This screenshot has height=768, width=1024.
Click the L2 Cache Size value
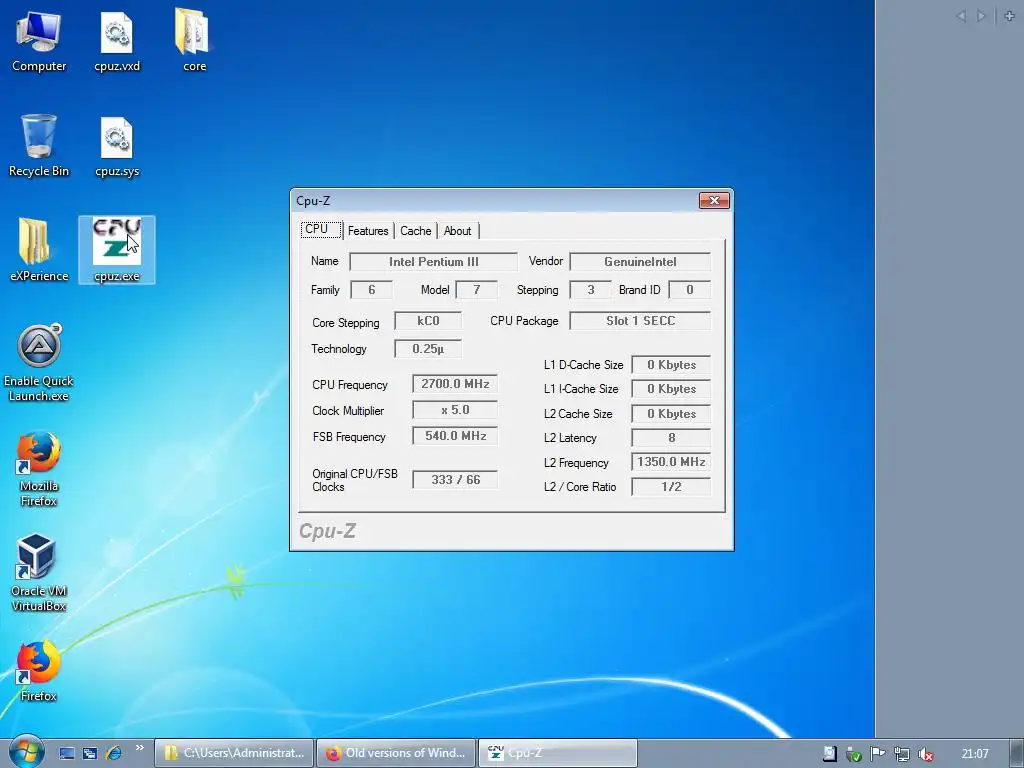671,414
